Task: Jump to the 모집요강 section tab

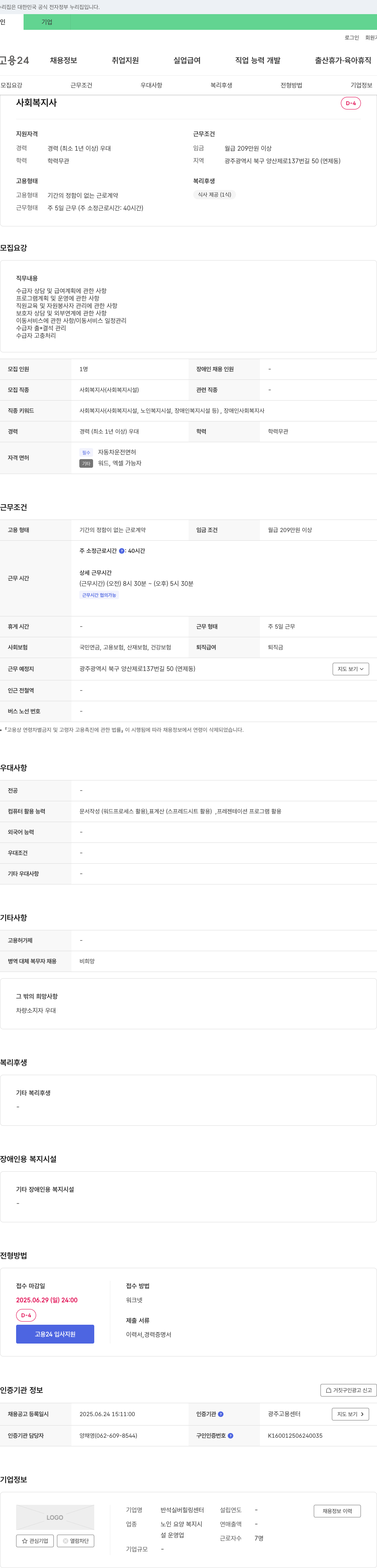Action: pyautogui.click(x=11, y=85)
